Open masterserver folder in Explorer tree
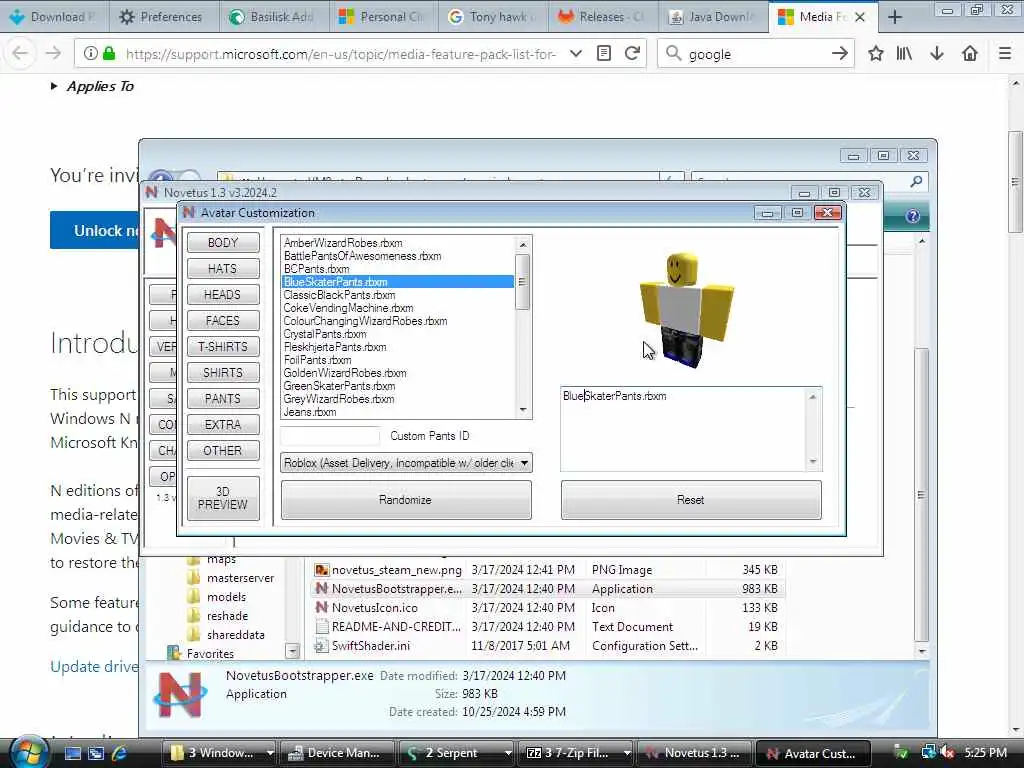Viewport: 1024px width, 768px height. 240,577
